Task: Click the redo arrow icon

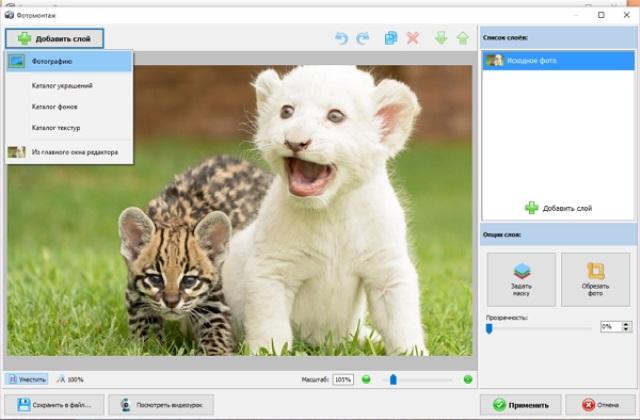Action: pyautogui.click(x=362, y=38)
